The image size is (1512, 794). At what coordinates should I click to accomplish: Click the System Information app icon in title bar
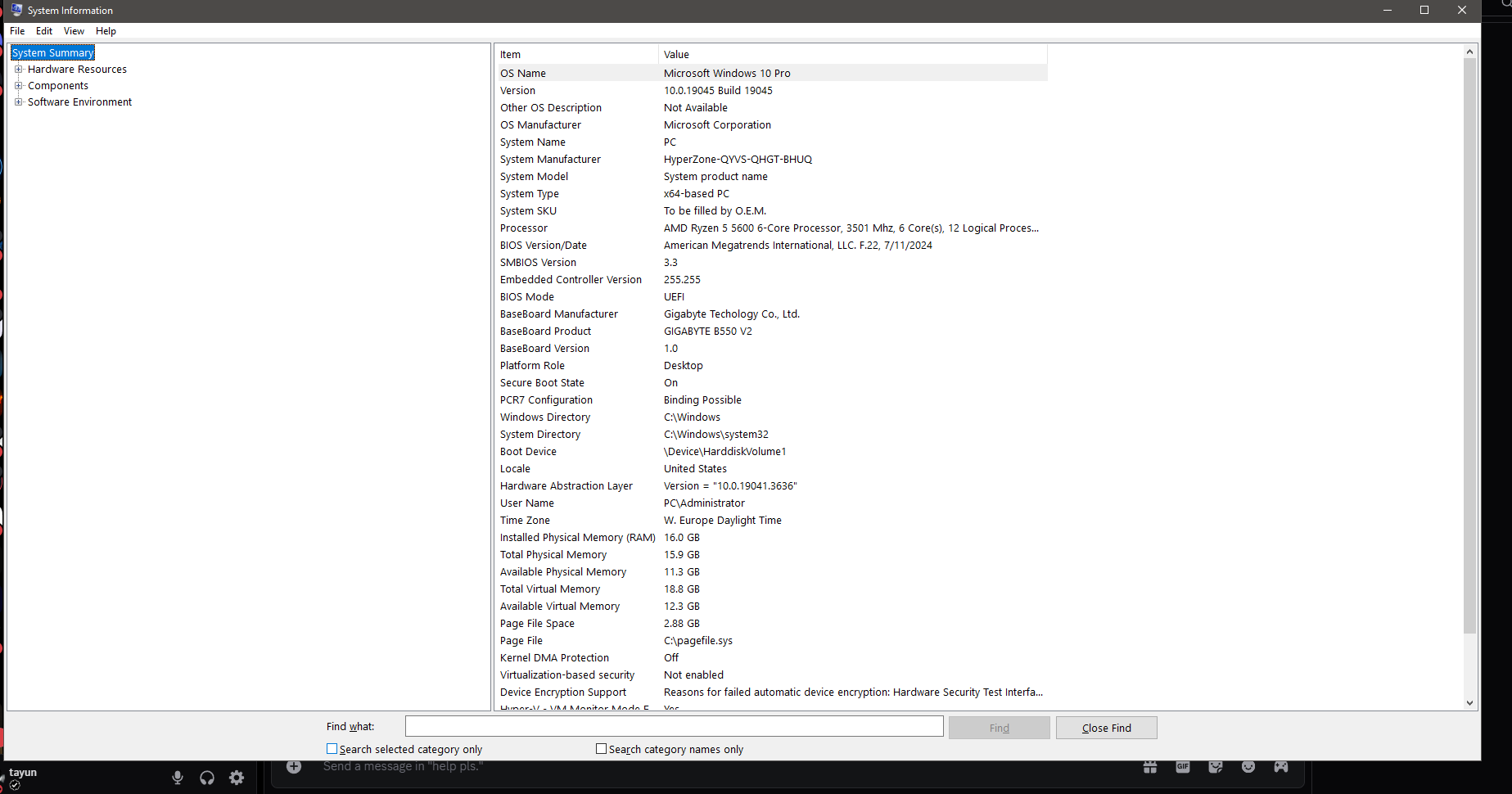click(16, 10)
